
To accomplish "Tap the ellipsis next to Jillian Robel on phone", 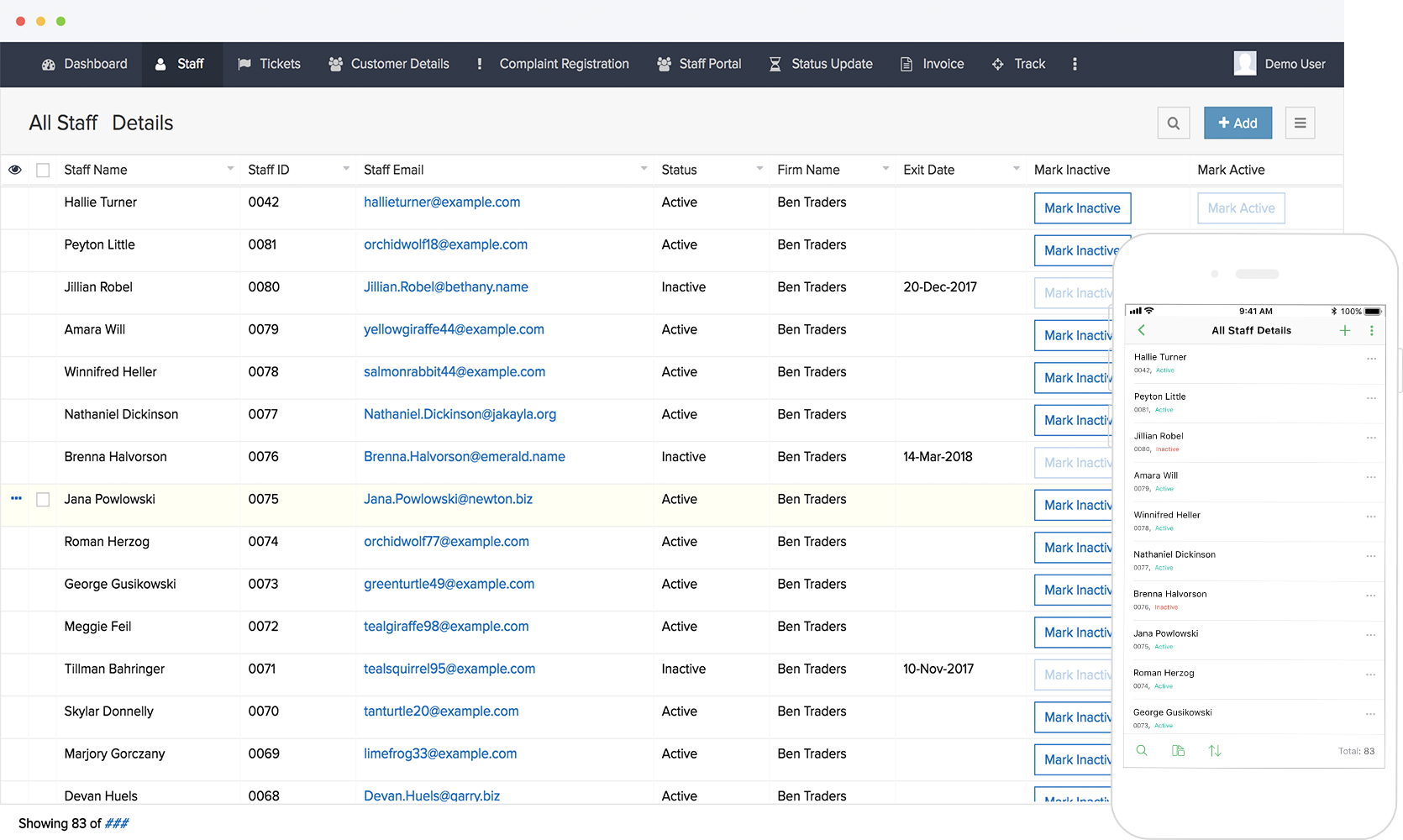I will tap(1371, 438).
